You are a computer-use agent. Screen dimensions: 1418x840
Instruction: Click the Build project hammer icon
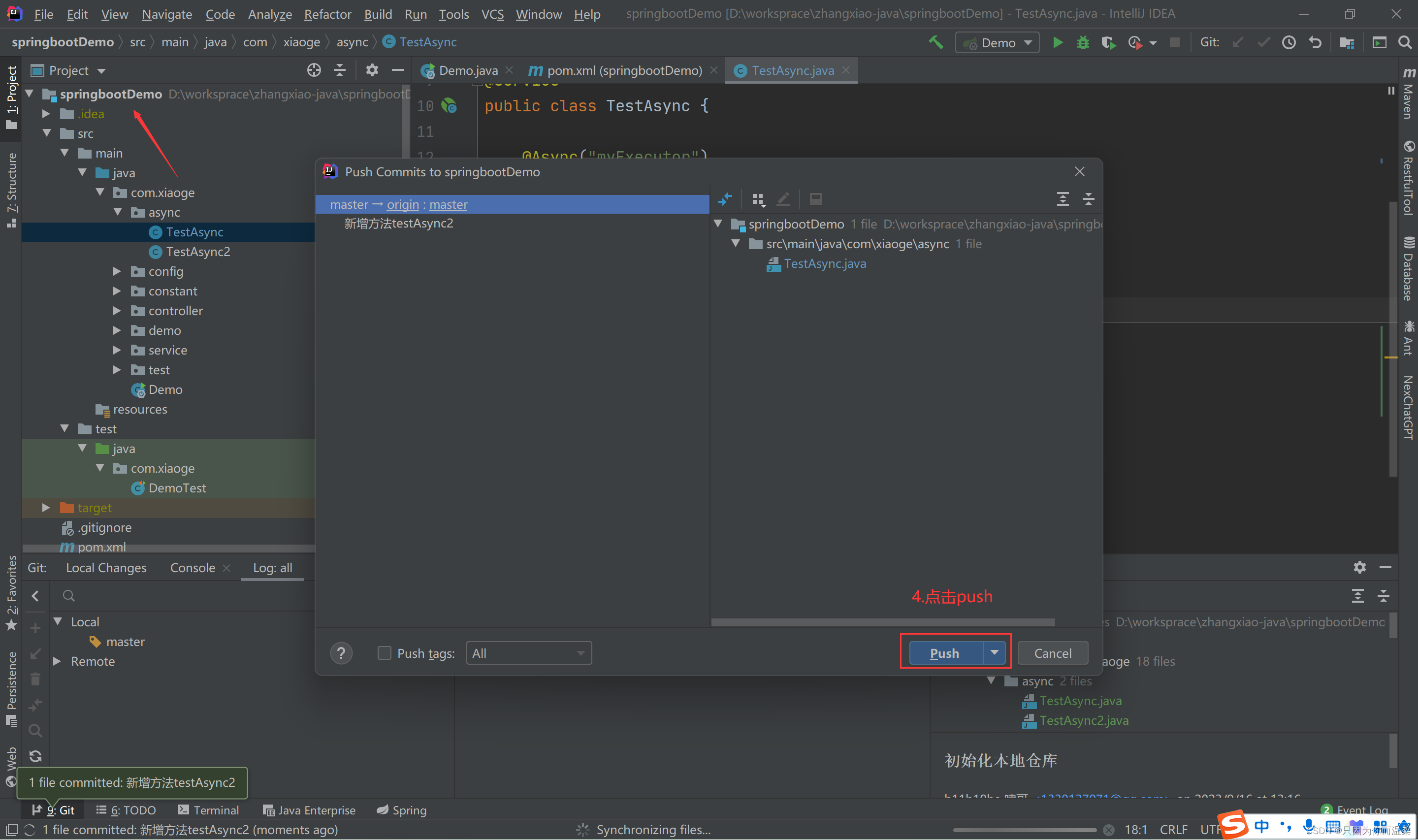[935, 42]
